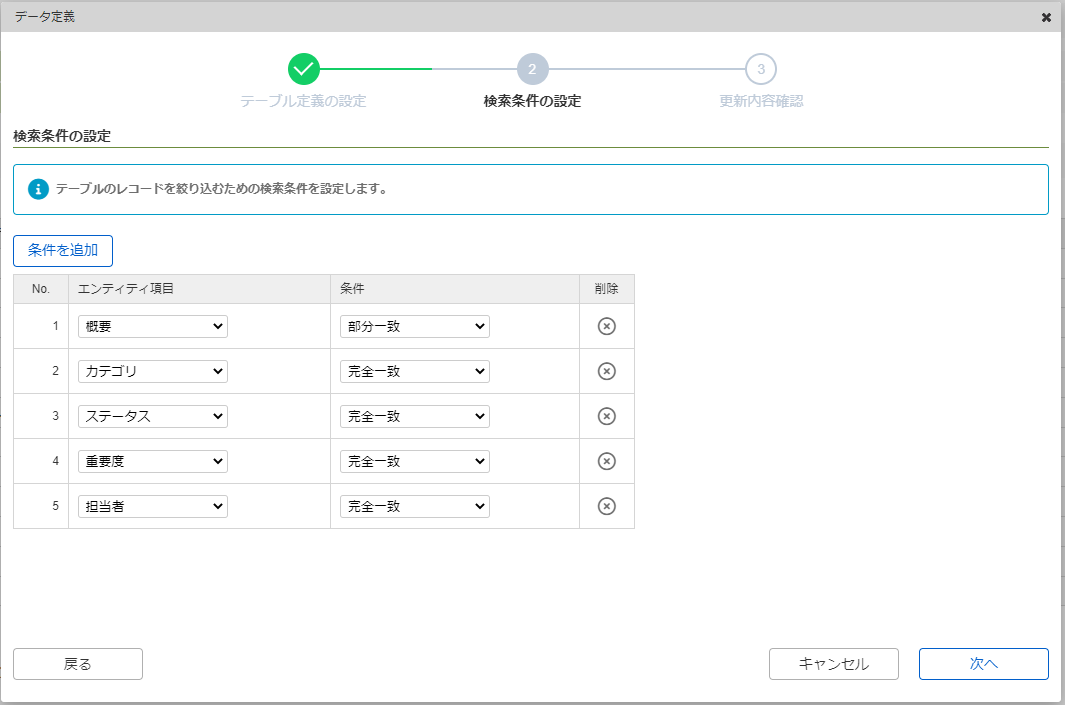Click the 削除 column header
Viewport: 1065px width, 705px height.
point(607,289)
